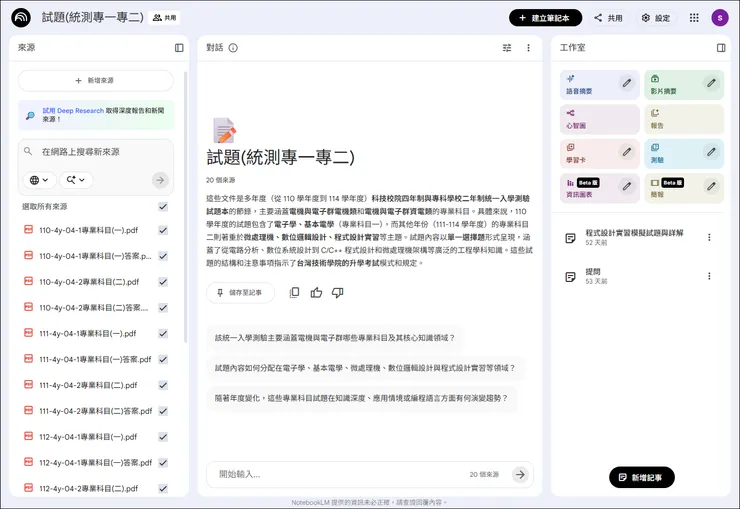
Task: Click the thumbs down icon
Action: point(337,293)
